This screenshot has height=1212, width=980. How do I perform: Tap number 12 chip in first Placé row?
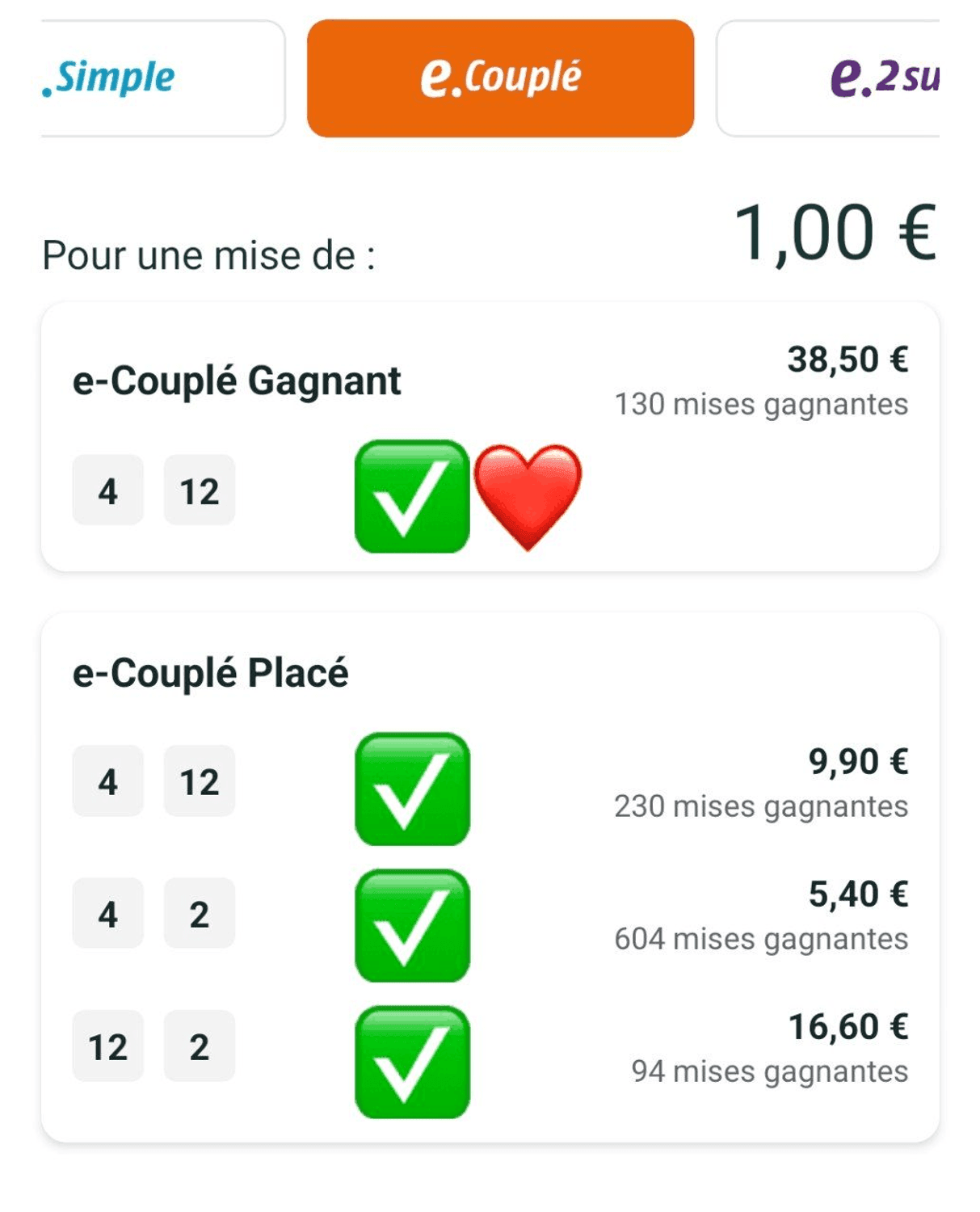199,781
